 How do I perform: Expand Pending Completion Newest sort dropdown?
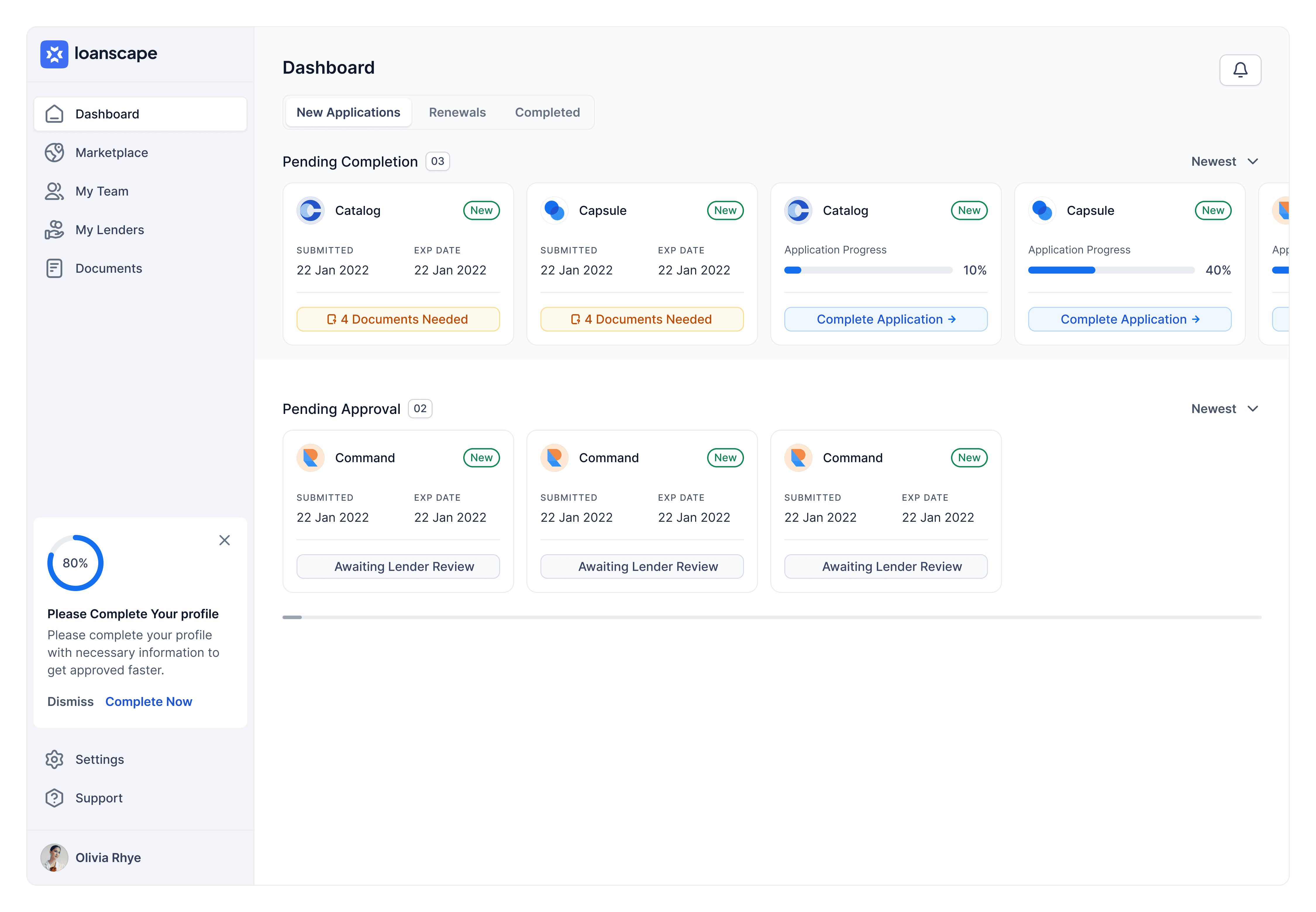click(x=1224, y=162)
